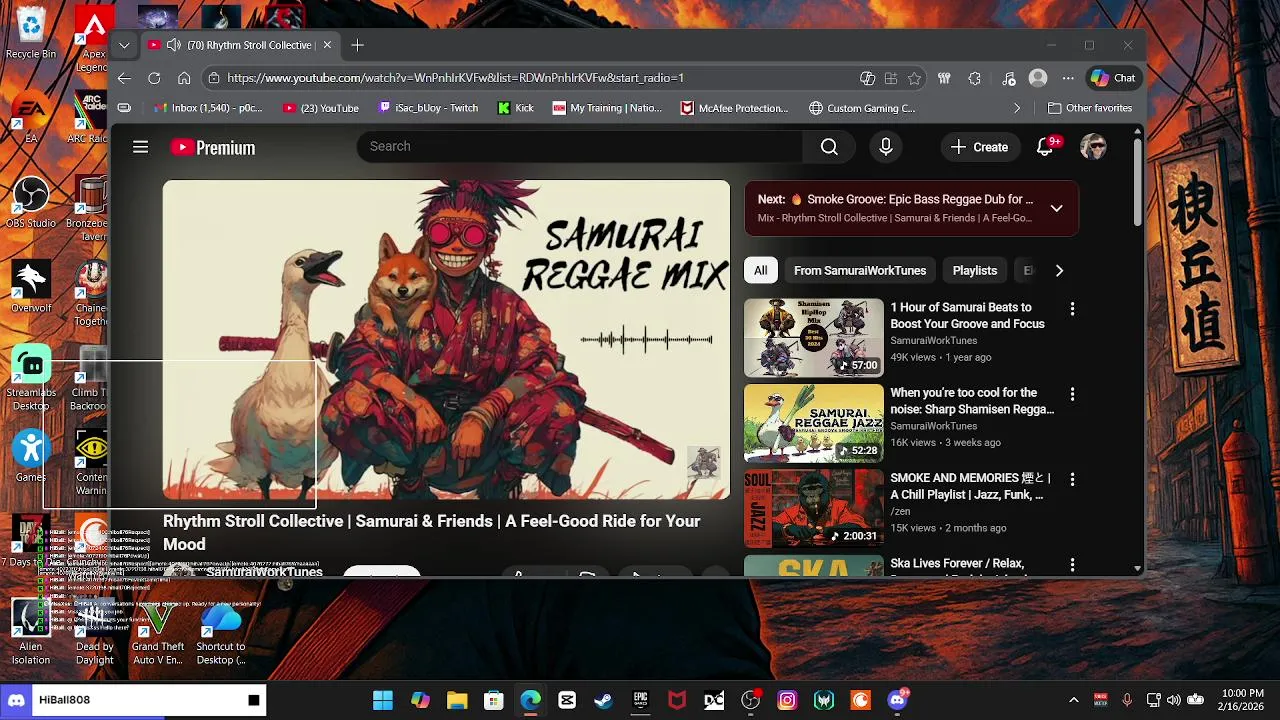Open Instagram from taskbar
Image resolution: width=1280 pixels, height=720 pixels.
[787, 700]
